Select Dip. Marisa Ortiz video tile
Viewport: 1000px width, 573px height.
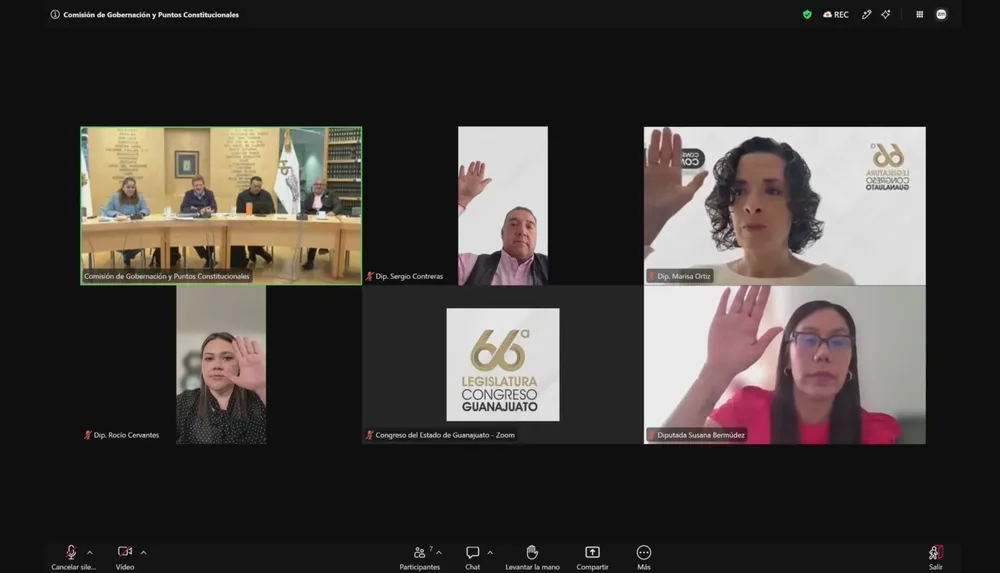(x=784, y=205)
